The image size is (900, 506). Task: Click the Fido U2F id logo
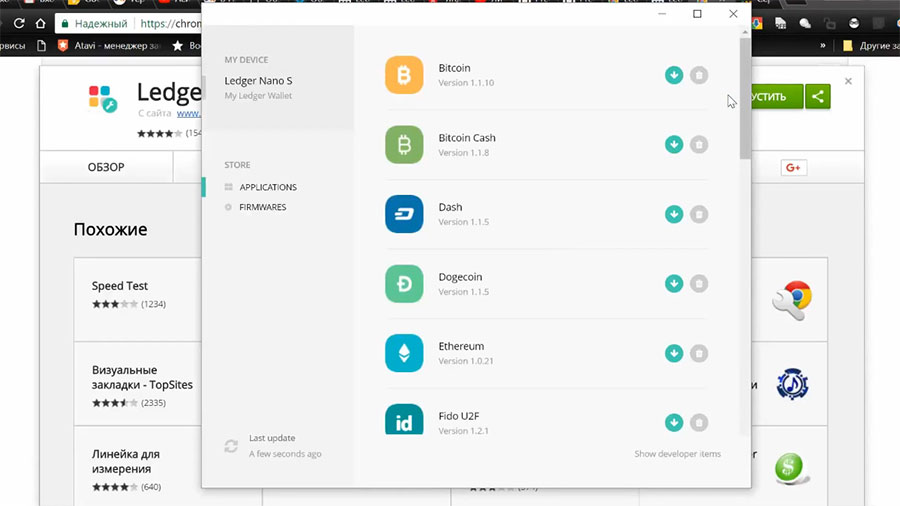click(x=404, y=419)
